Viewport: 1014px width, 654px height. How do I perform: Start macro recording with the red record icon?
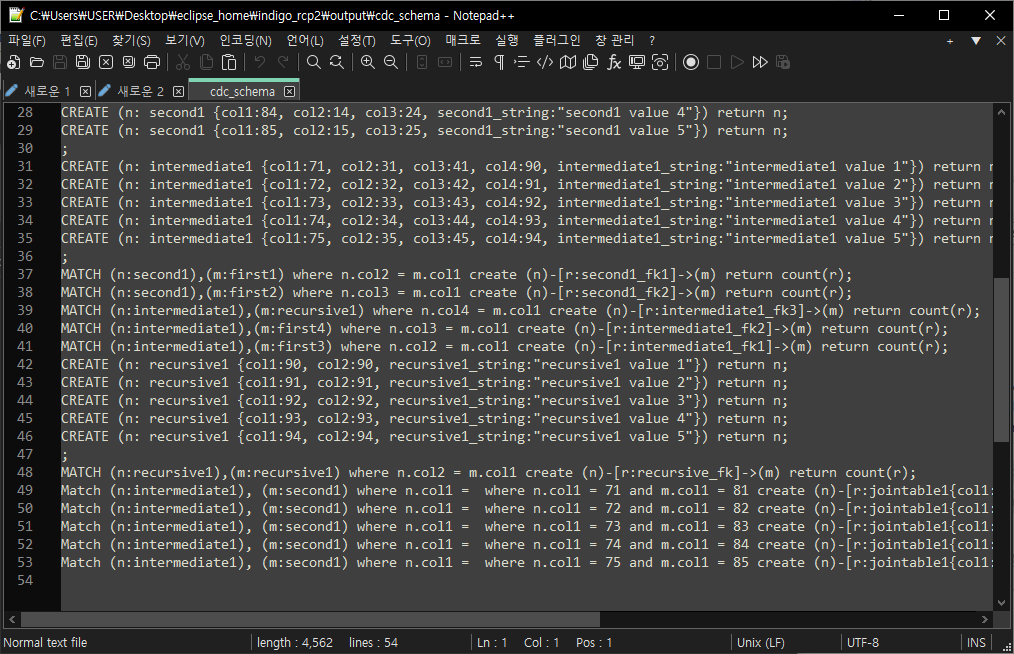click(691, 62)
